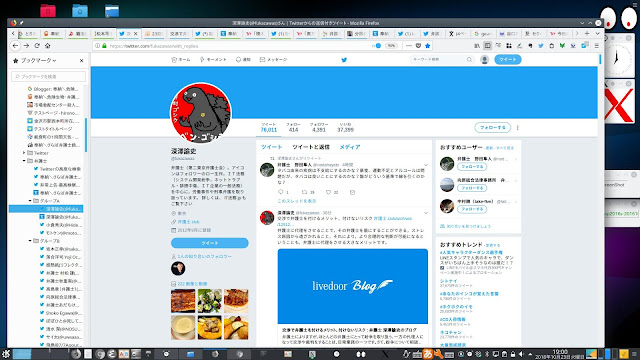The image size is (640, 360).
Task: Open page actions menu in address bar
Action: pyautogui.click(x=409, y=46)
